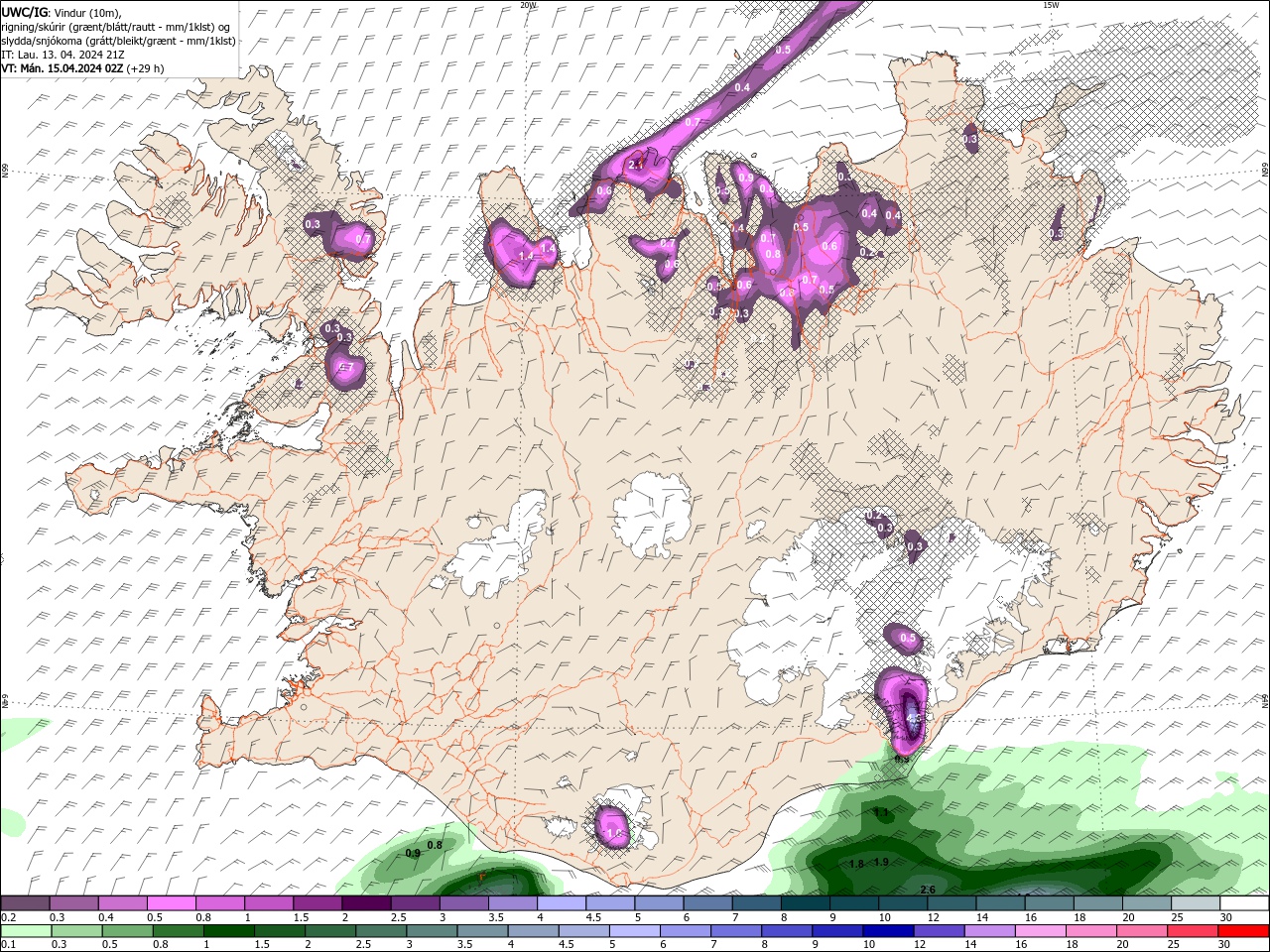
Task: Click the '4.5' label in the snow legend row
Action: pos(593,917)
